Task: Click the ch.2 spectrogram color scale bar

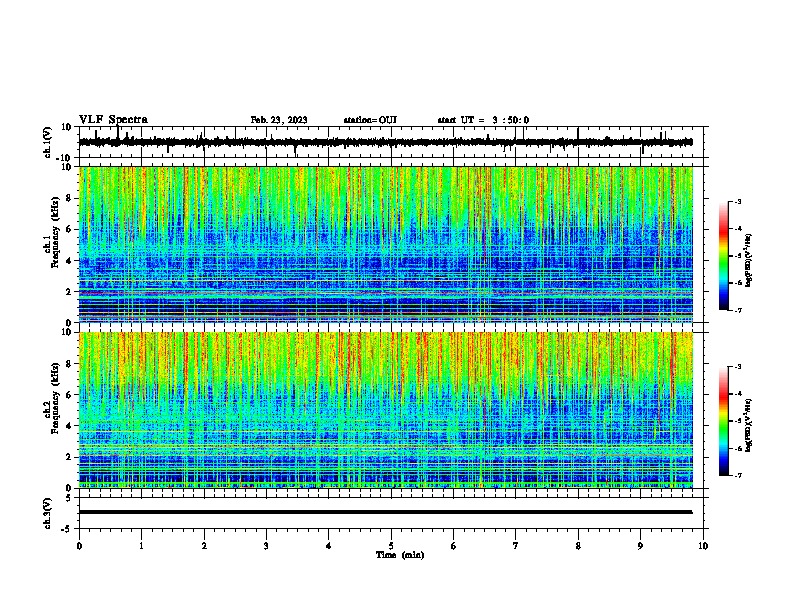Action: tap(723, 421)
